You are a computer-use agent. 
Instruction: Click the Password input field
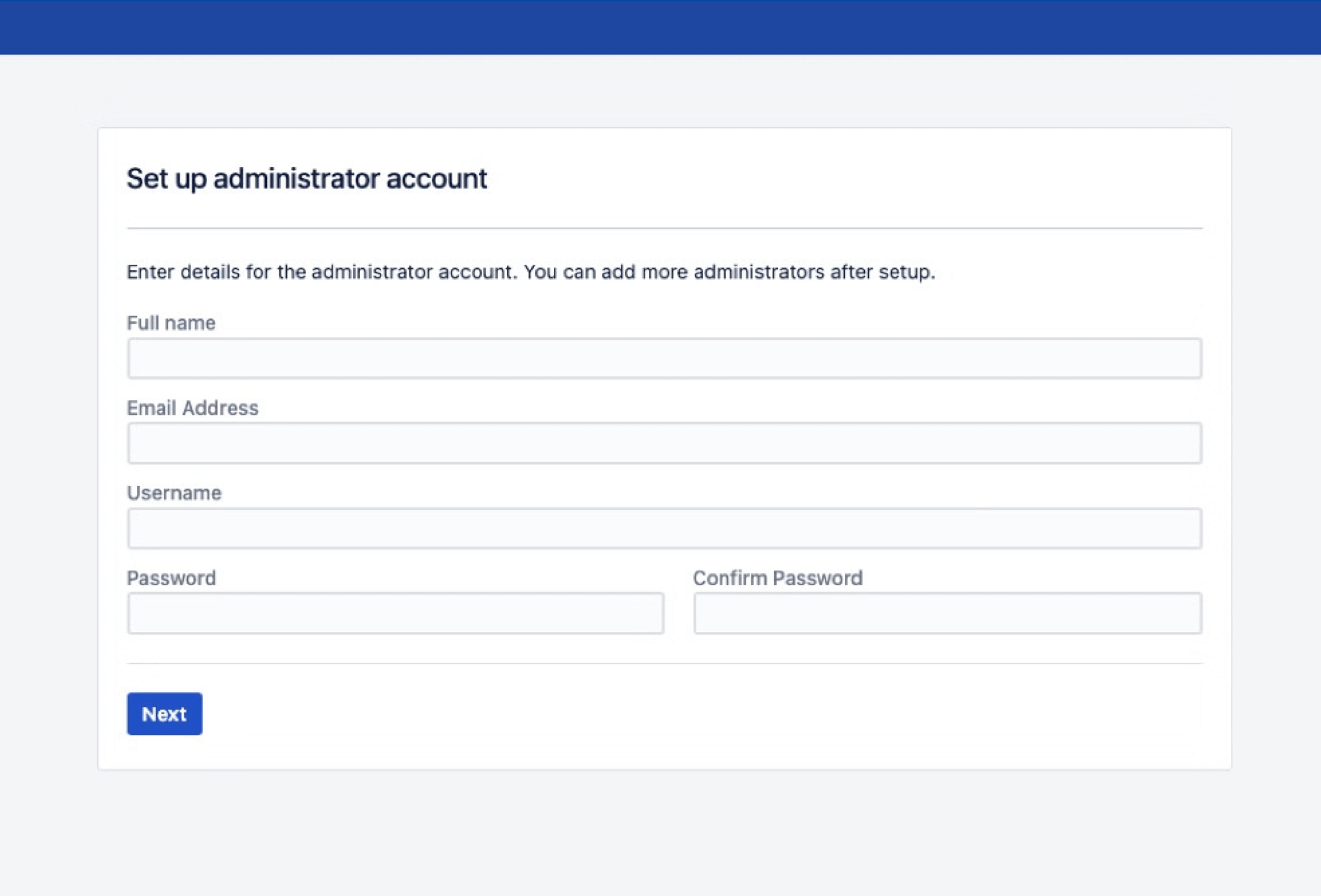pyautogui.click(x=396, y=613)
